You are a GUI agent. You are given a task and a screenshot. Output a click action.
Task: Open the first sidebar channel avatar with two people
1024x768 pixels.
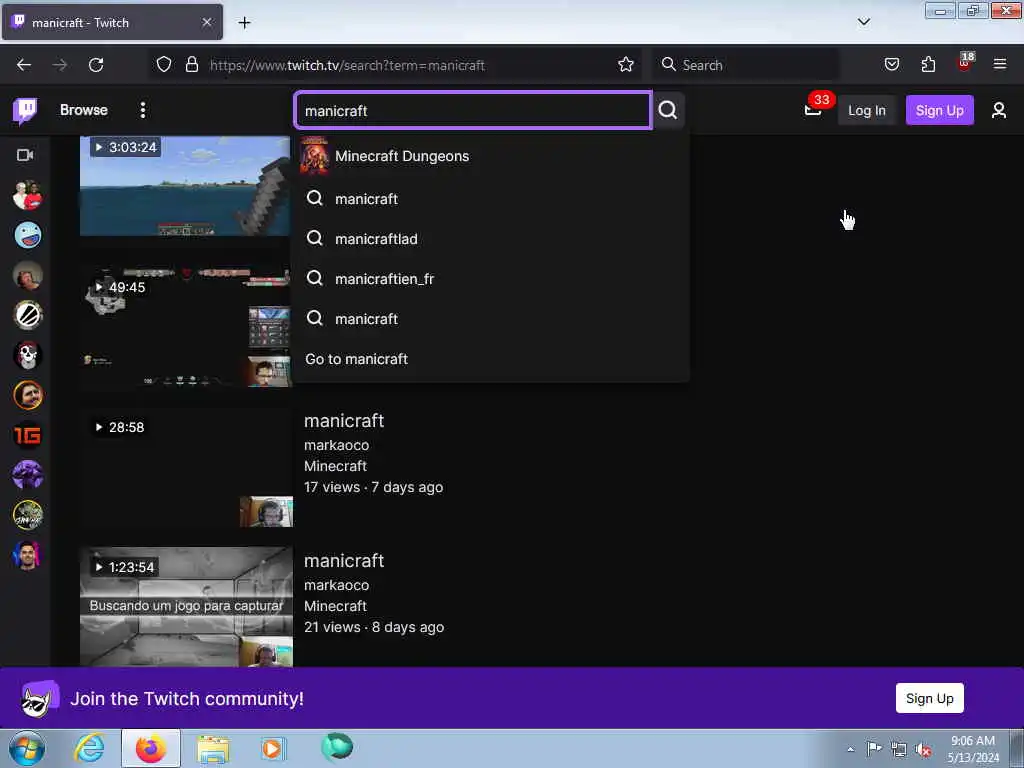pos(27,195)
